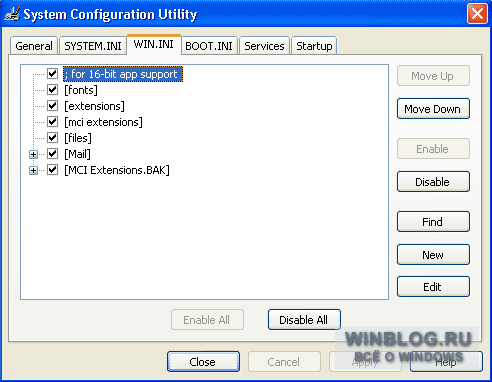The width and height of the screenshot is (492, 382).
Task: Open Find dialog with Find button
Action: pos(433,222)
